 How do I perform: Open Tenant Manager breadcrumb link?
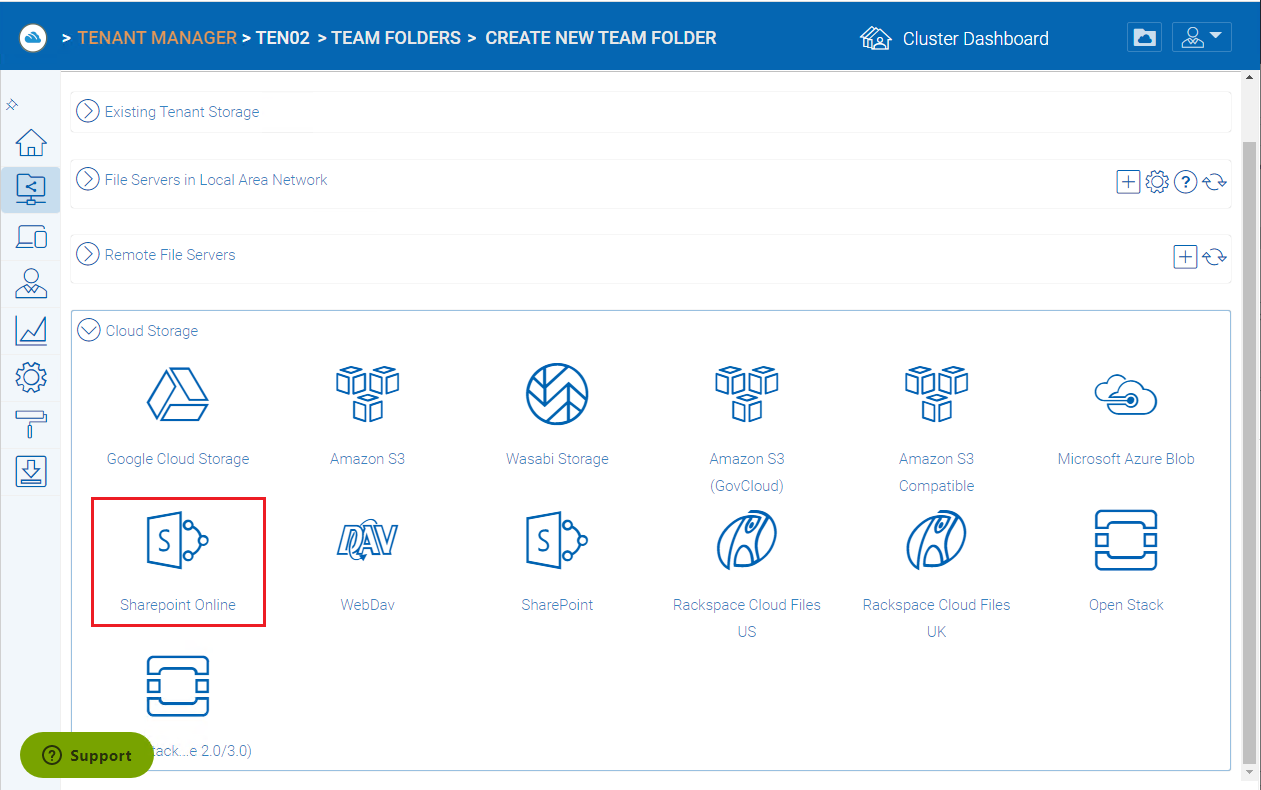click(x=157, y=38)
